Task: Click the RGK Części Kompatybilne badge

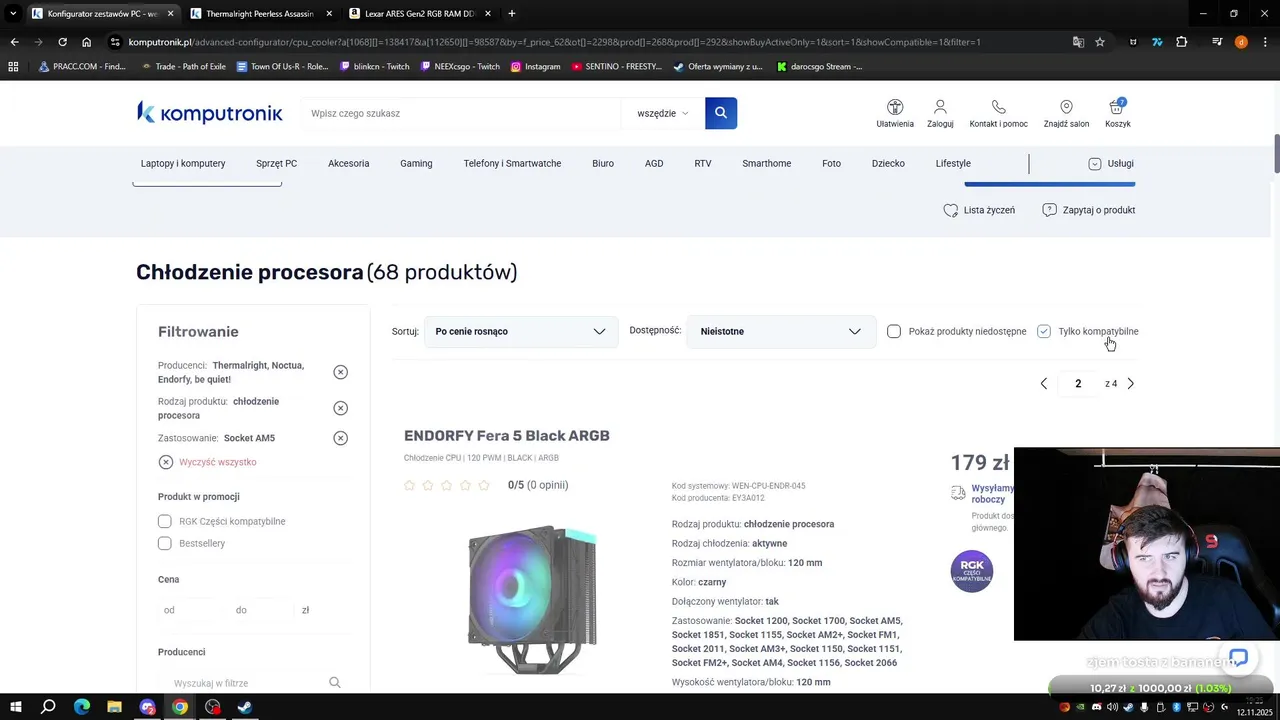Action: 972,571
